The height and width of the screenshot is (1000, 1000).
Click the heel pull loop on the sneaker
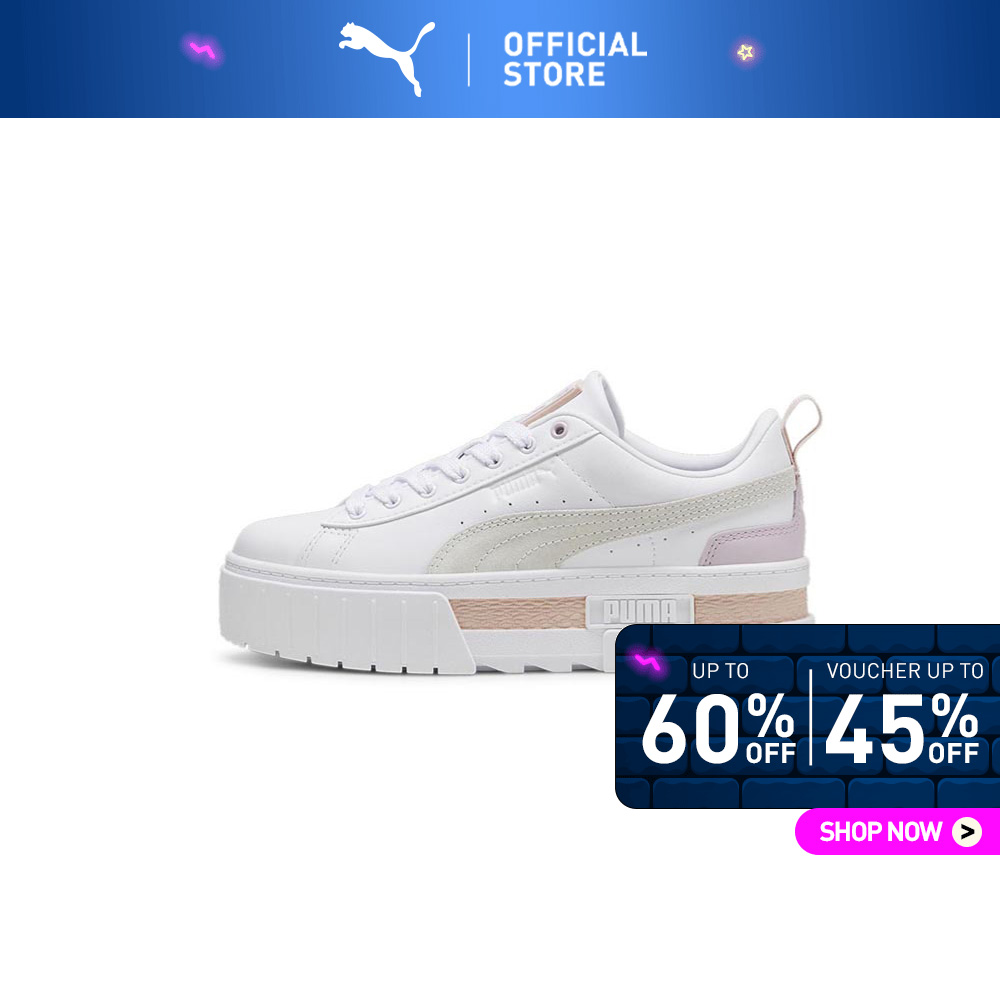point(804,419)
